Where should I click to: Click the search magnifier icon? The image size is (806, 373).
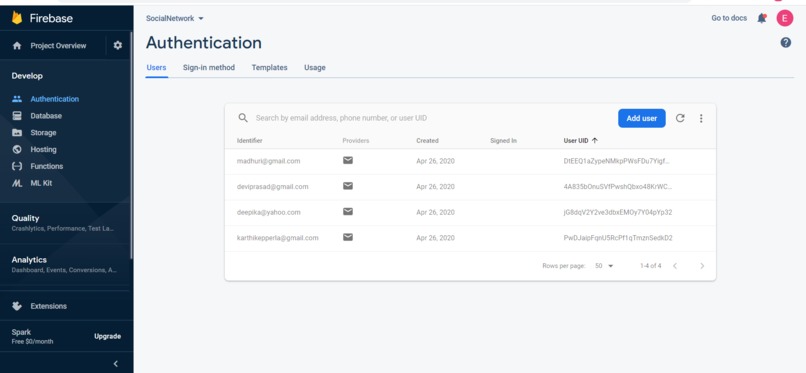(x=243, y=118)
